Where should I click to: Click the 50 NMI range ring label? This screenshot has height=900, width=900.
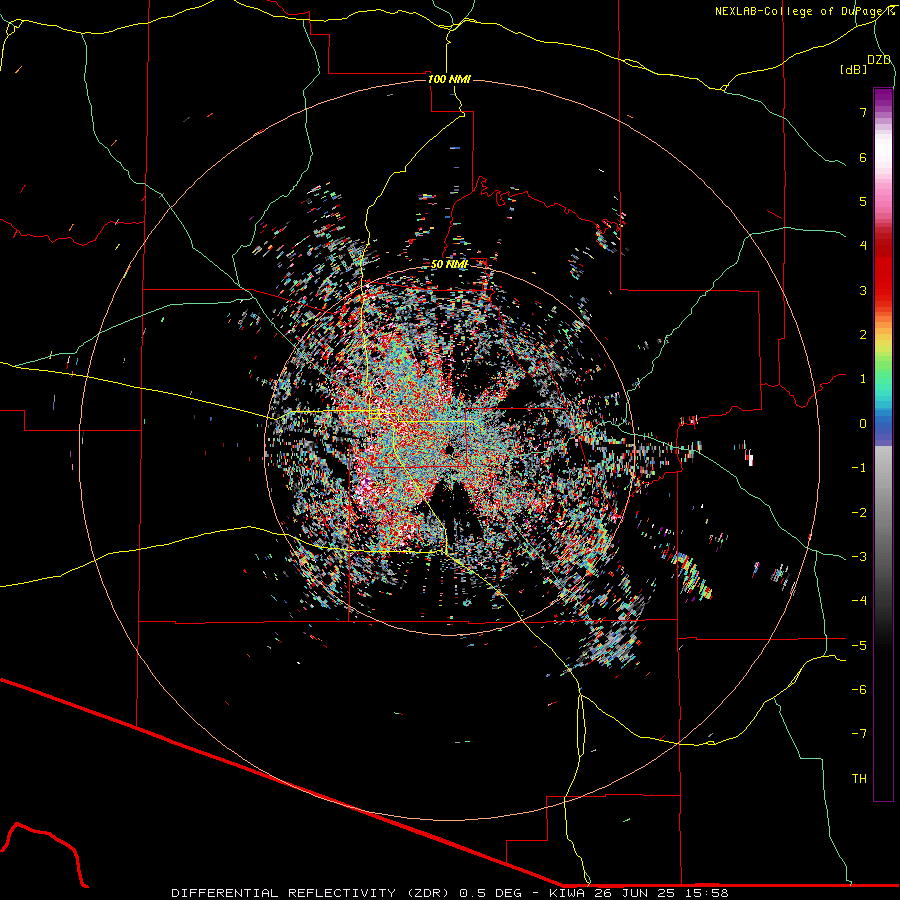pos(449,264)
